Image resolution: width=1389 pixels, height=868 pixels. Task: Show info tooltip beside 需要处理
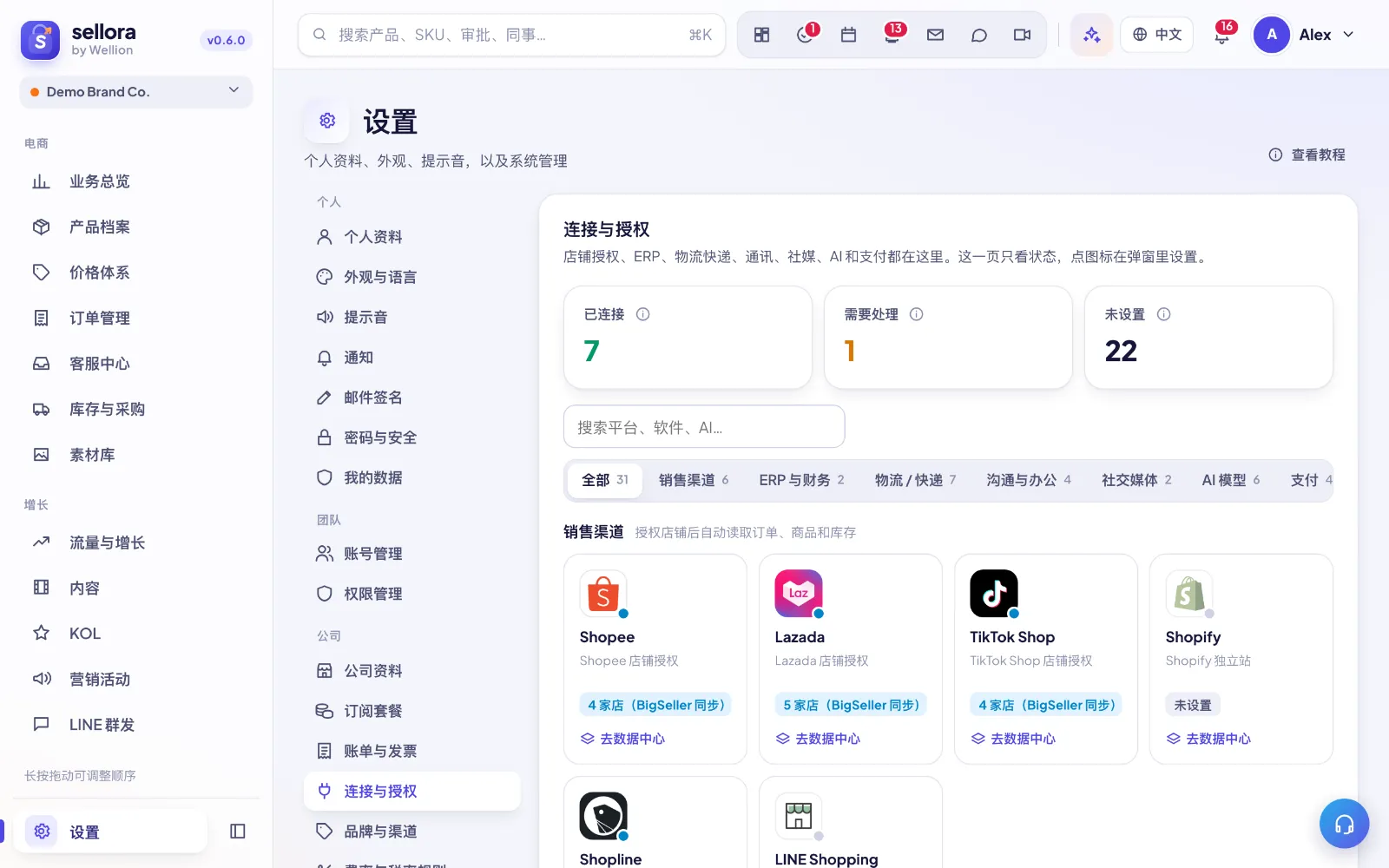(916, 314)
